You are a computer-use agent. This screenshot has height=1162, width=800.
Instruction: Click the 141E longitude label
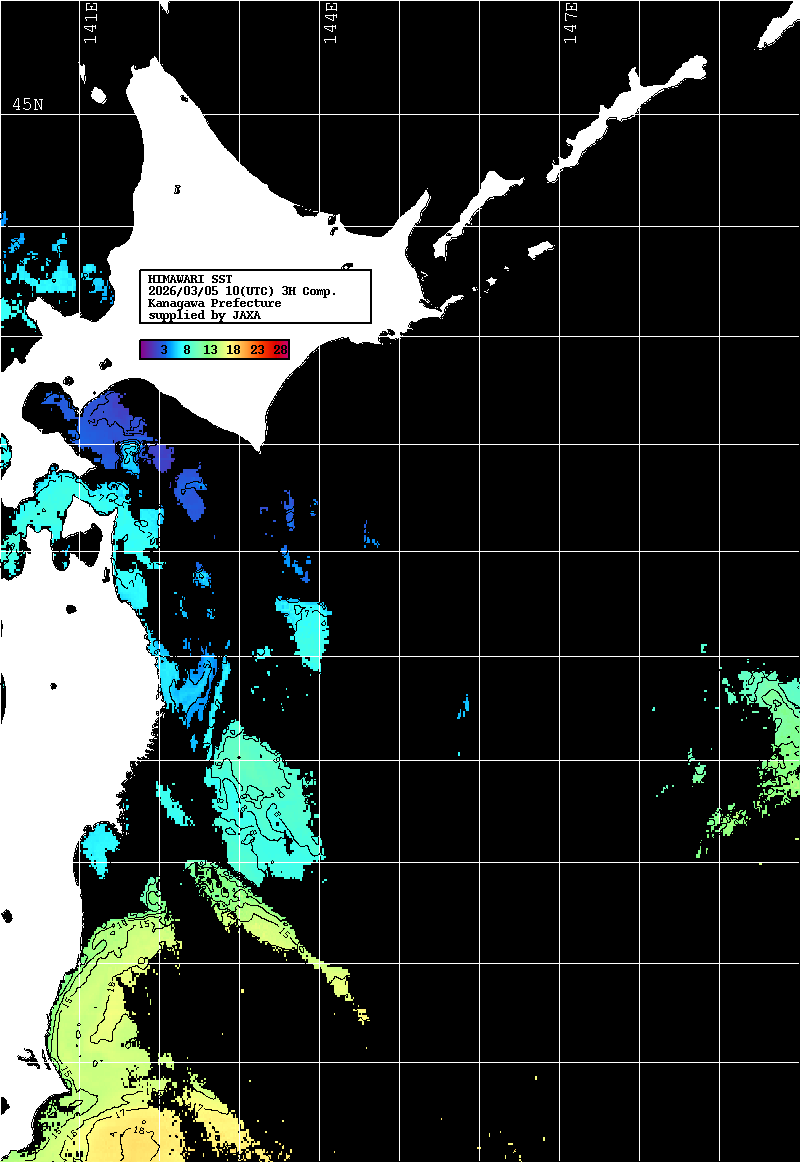[91, 24]
